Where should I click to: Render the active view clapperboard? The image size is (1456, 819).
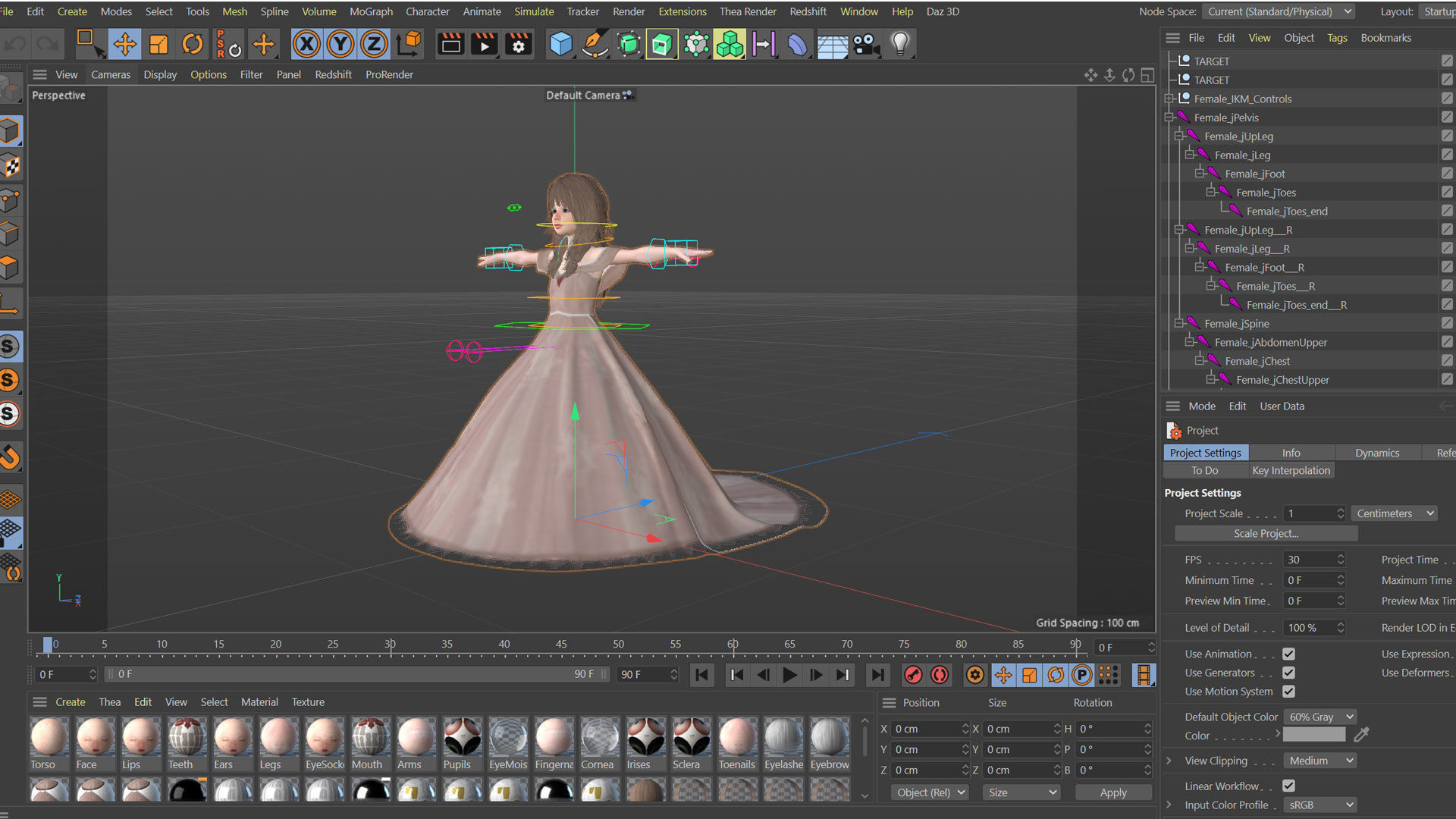(x=451, y=44)
